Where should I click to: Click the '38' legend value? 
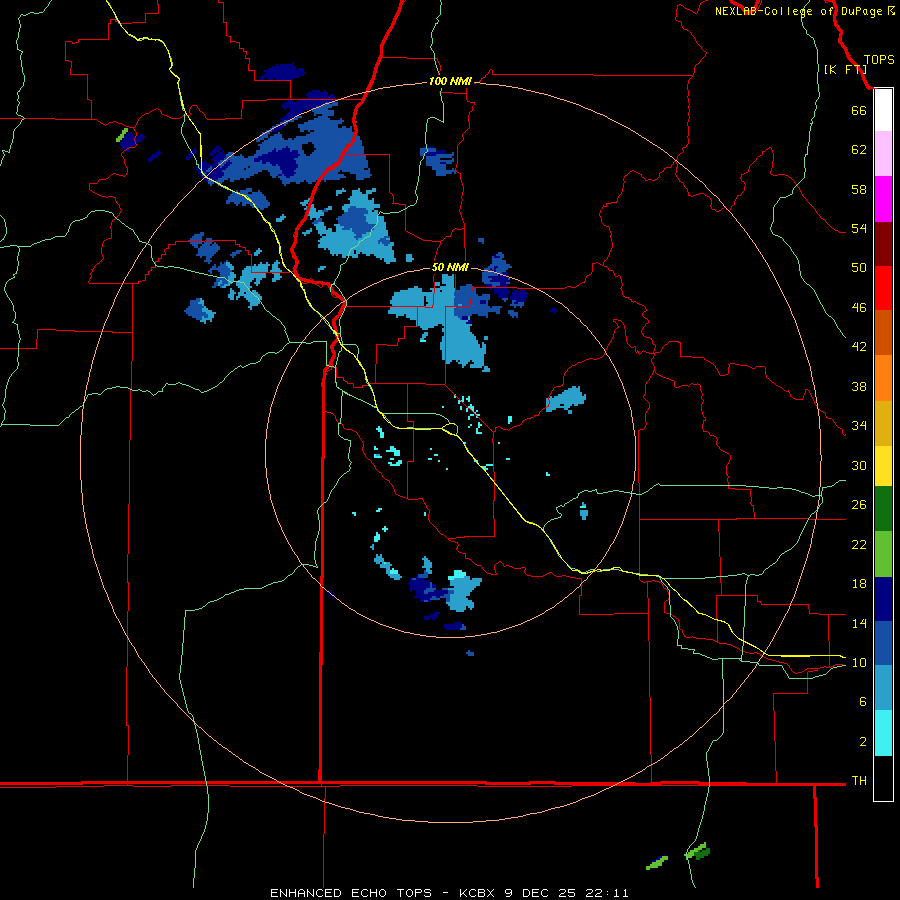859,386
